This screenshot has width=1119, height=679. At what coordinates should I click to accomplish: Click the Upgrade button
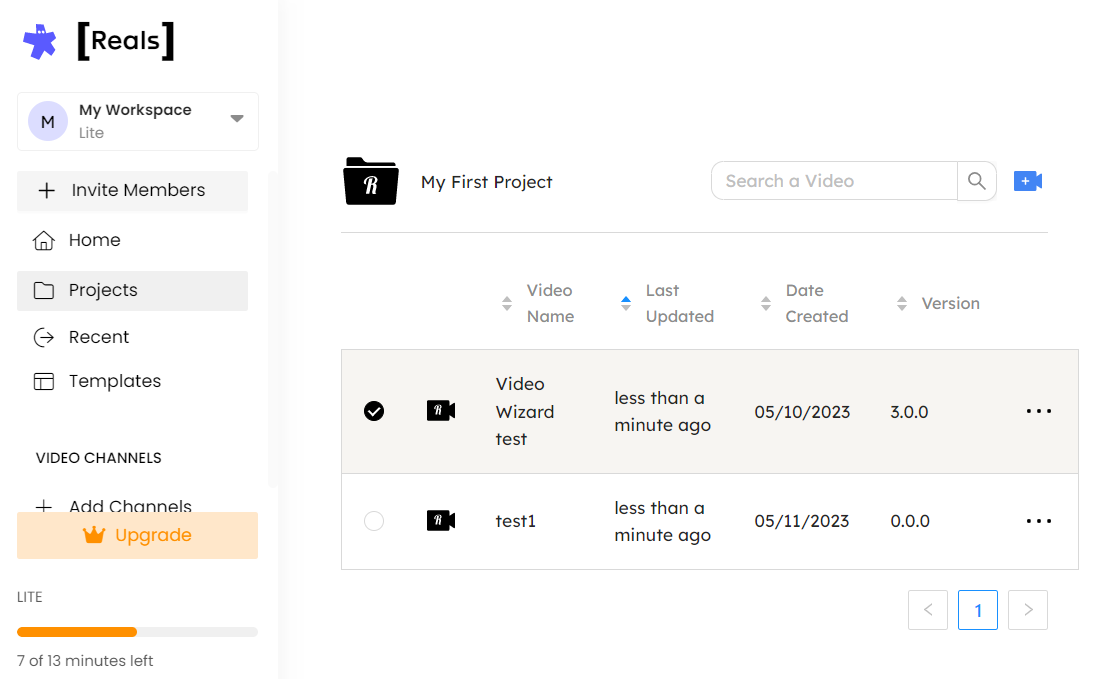click(138, 535)
